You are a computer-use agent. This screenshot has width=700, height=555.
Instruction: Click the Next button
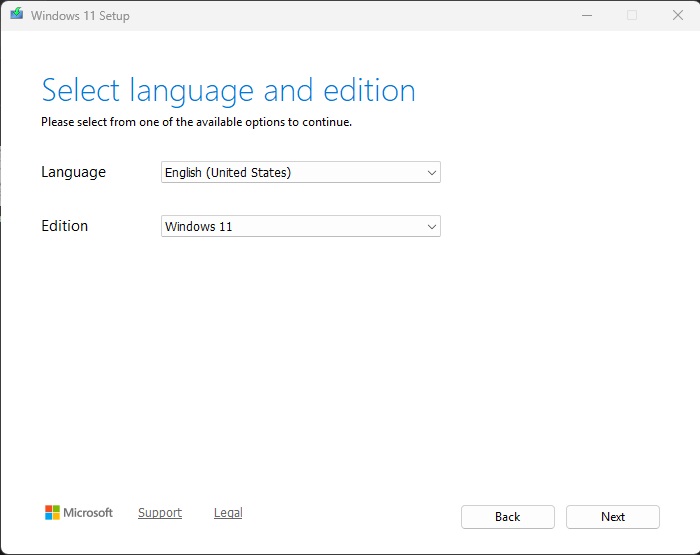pos(612,517)
